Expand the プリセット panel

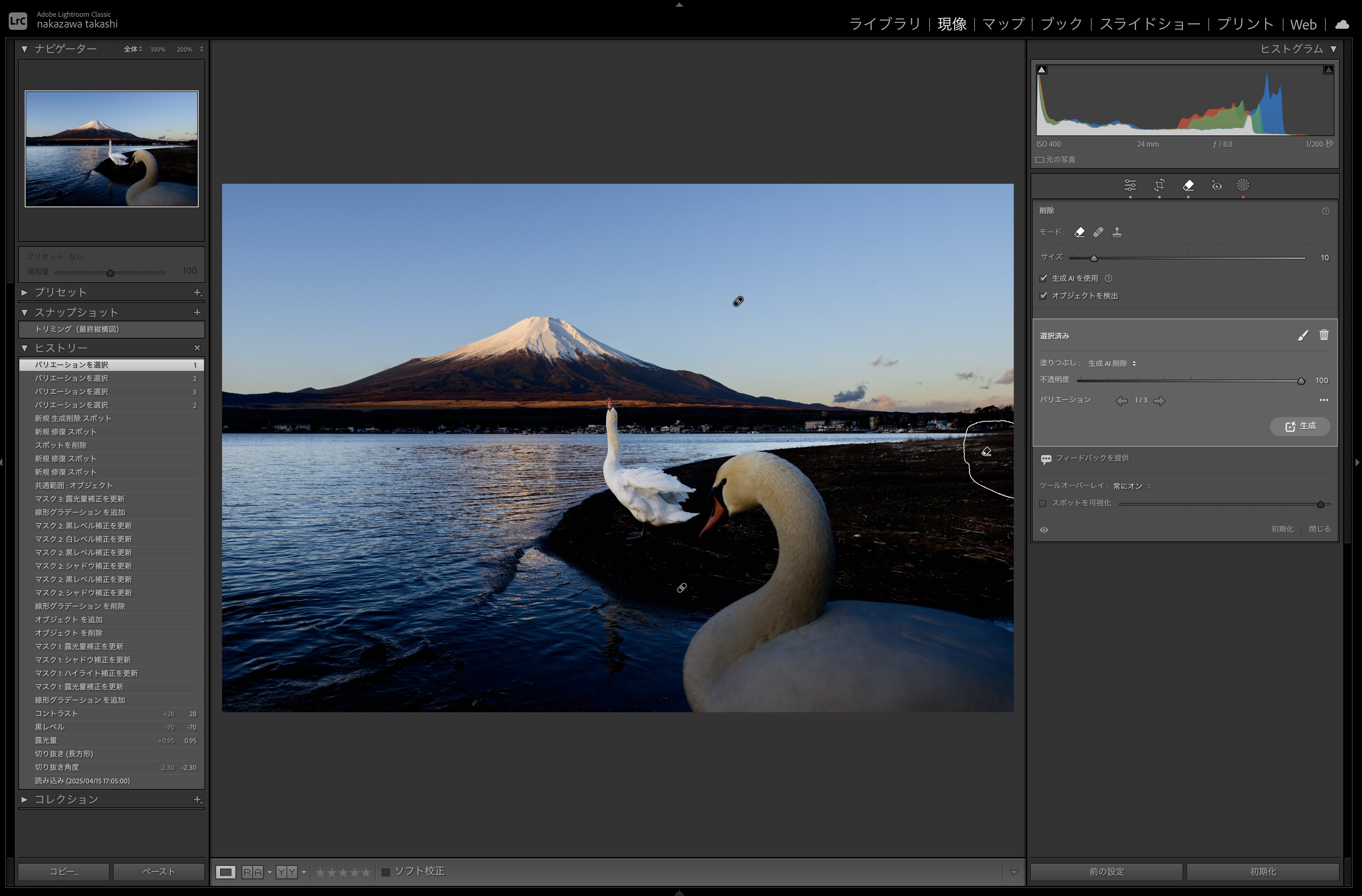[x=24, y=292]
